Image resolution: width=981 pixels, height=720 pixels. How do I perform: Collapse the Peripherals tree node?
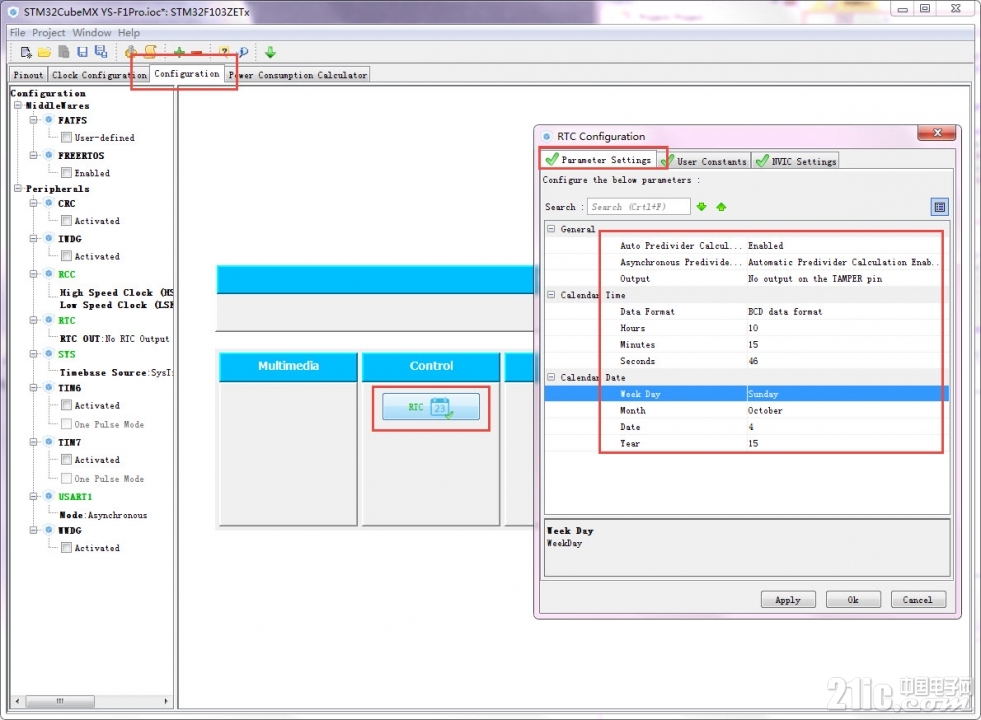[18, 188]
